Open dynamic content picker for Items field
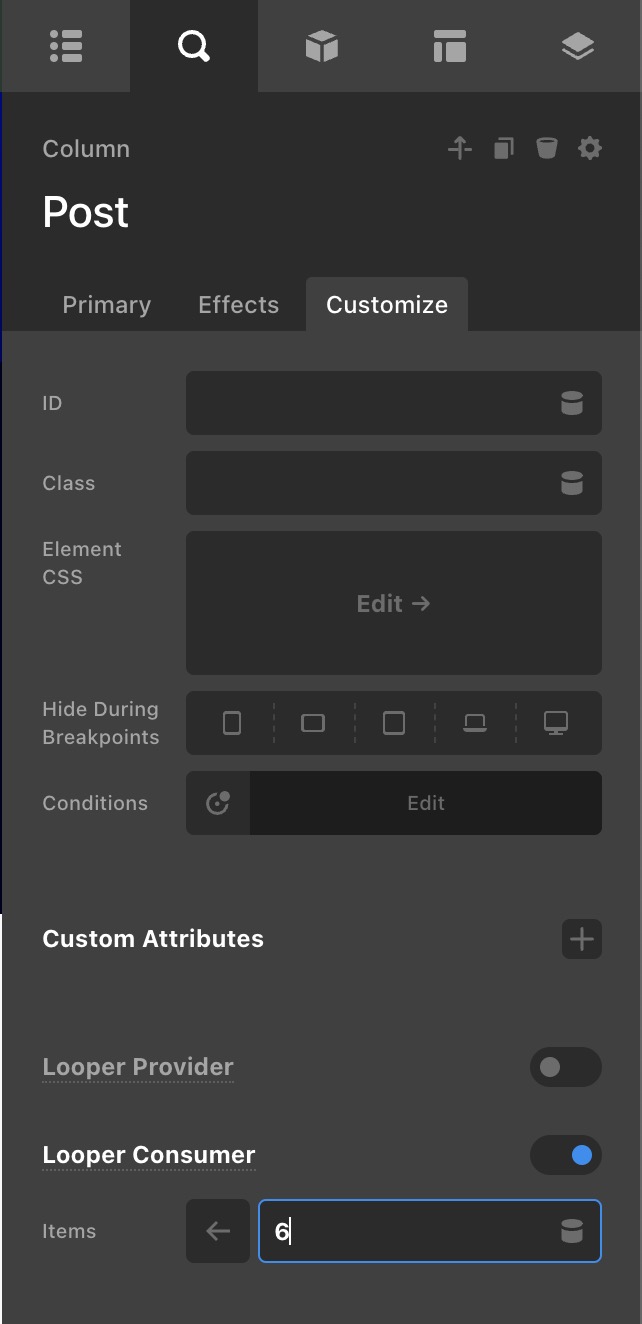 572,1231
